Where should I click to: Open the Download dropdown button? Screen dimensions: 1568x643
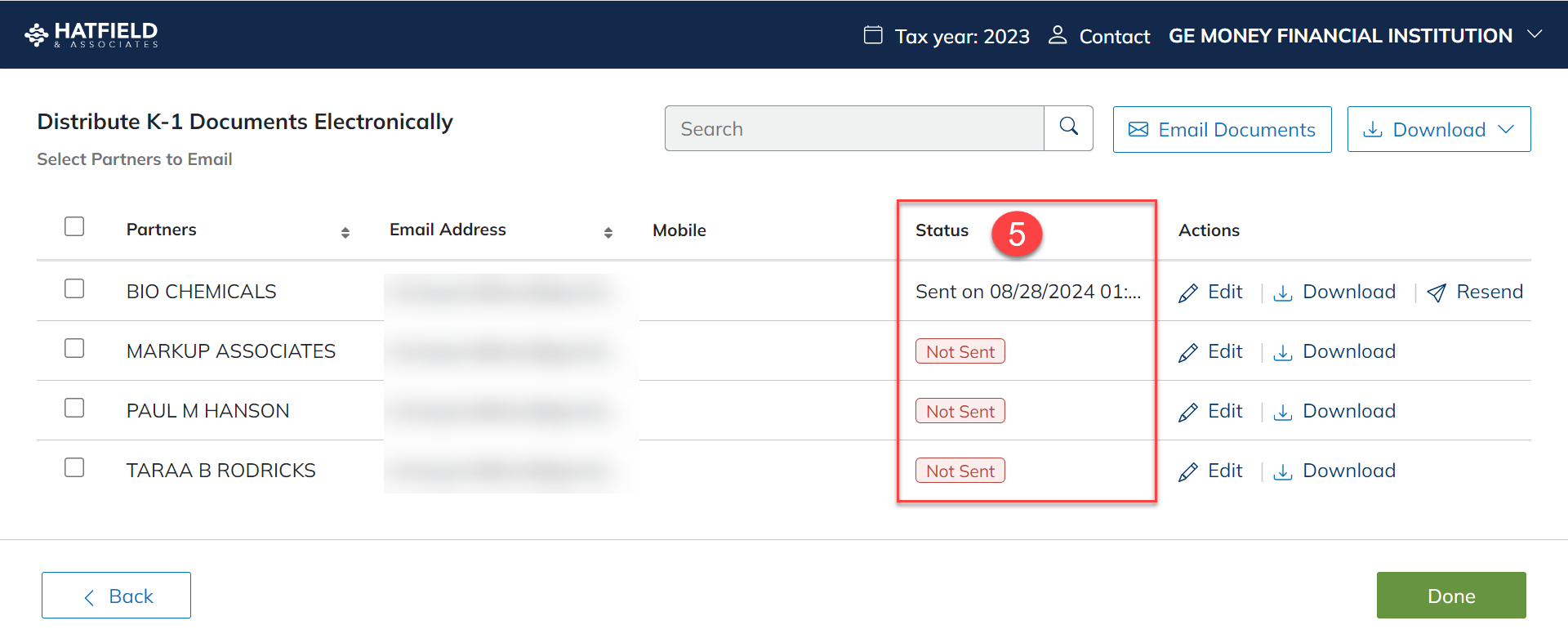point(1438,129)
